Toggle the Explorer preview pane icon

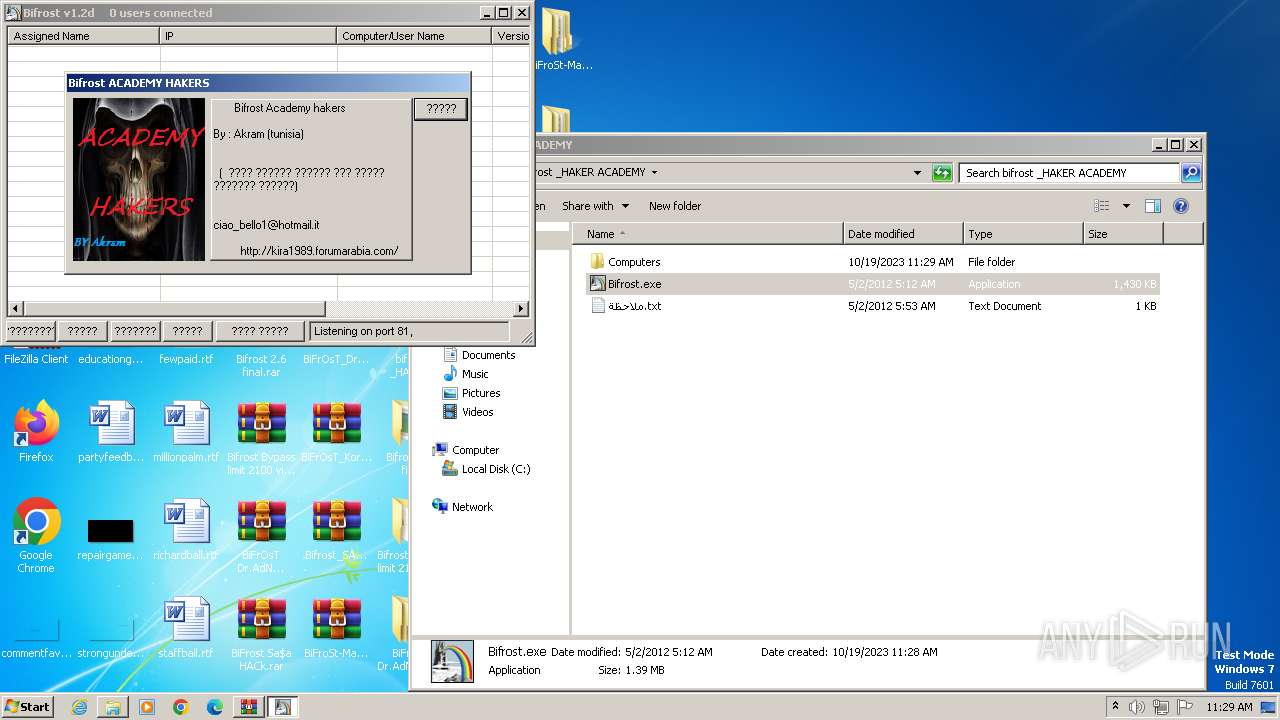click(1152, 206)
